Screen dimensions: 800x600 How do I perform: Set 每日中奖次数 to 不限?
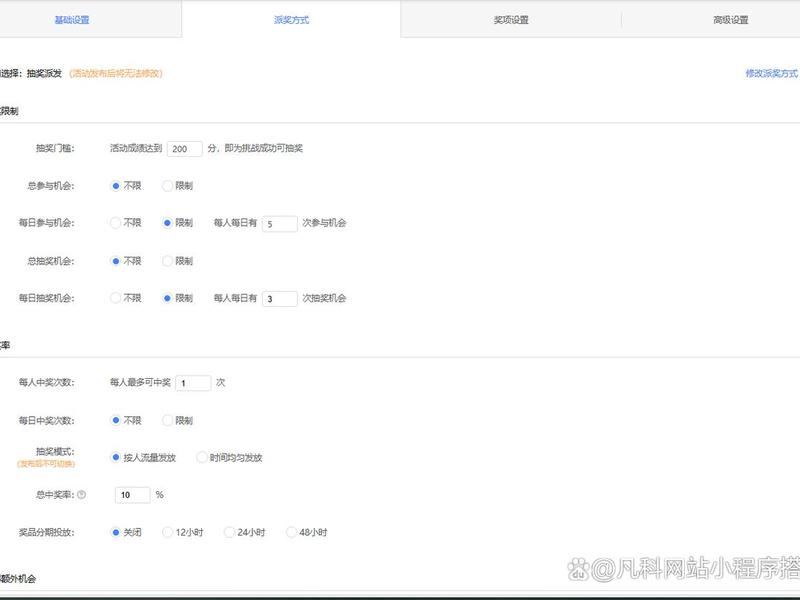[x=116, y=420]
